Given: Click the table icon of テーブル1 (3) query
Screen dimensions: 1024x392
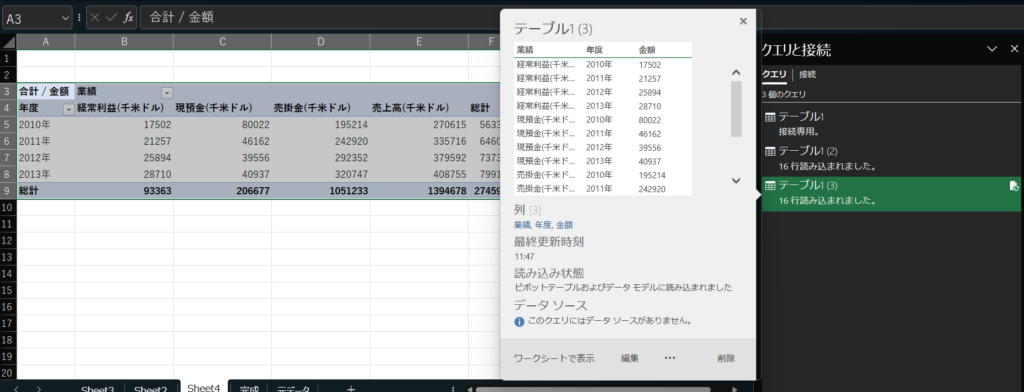Looking at the screenshot, I should tap(770, 186).
